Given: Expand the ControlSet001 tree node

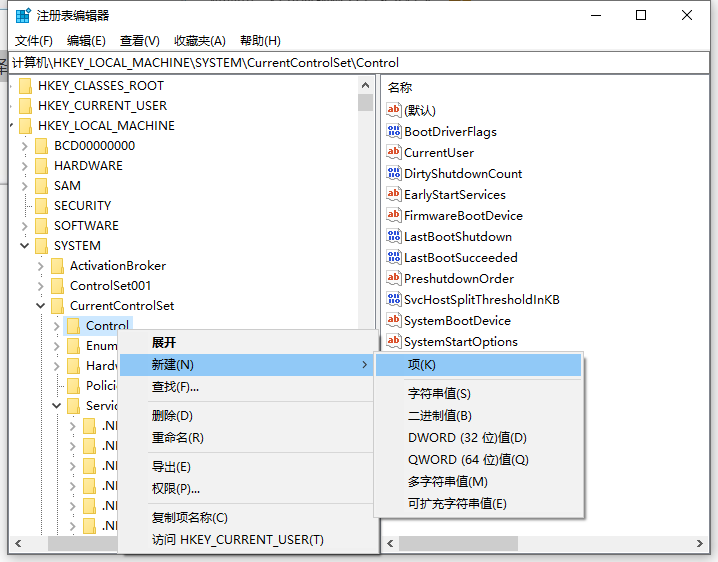Looking at the screenshot, I should point(40,286).
